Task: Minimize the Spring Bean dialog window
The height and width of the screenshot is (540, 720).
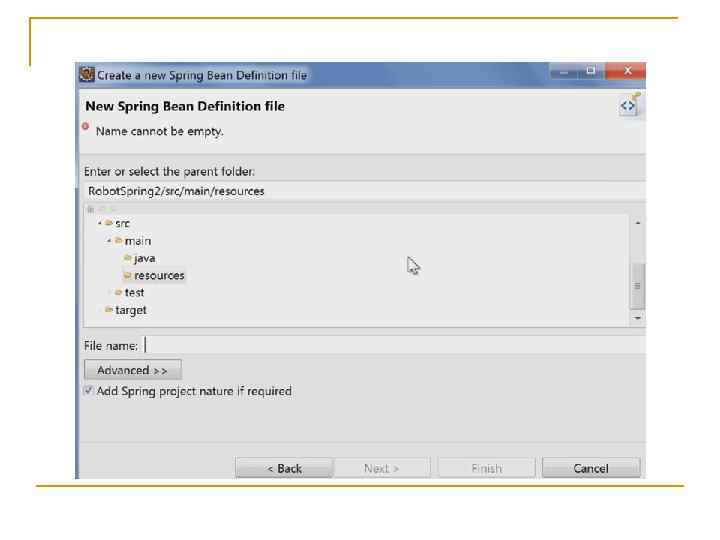Action: pyautogui.click(x=564, y=72)
